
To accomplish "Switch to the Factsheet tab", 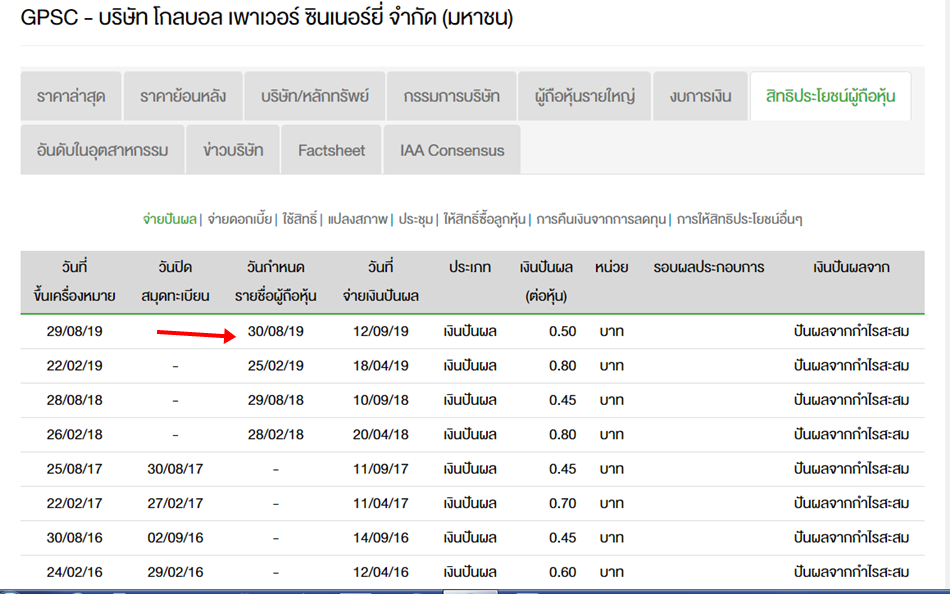I will point(331,150).
